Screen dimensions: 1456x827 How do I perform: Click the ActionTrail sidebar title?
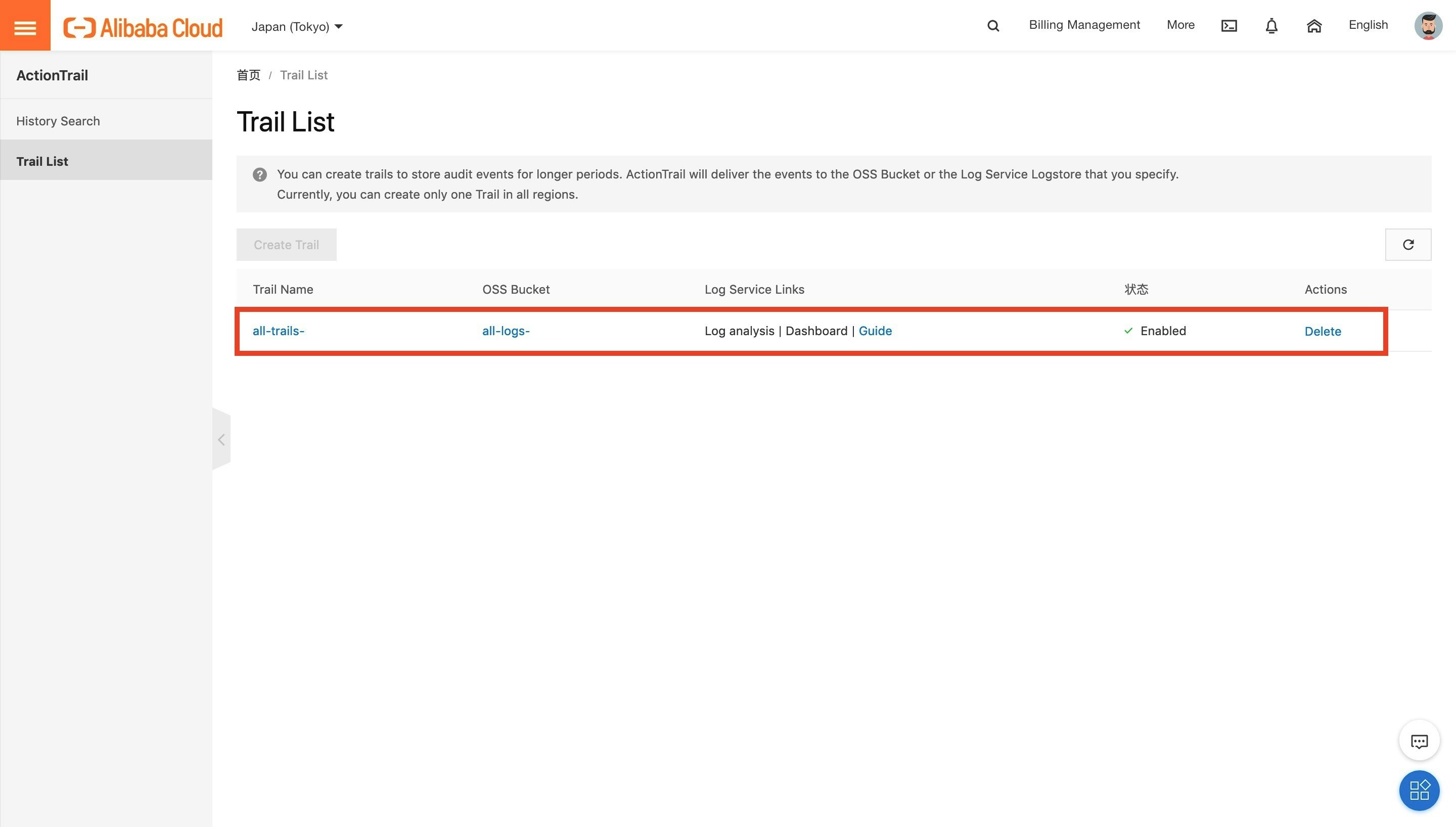coord(52,75)
